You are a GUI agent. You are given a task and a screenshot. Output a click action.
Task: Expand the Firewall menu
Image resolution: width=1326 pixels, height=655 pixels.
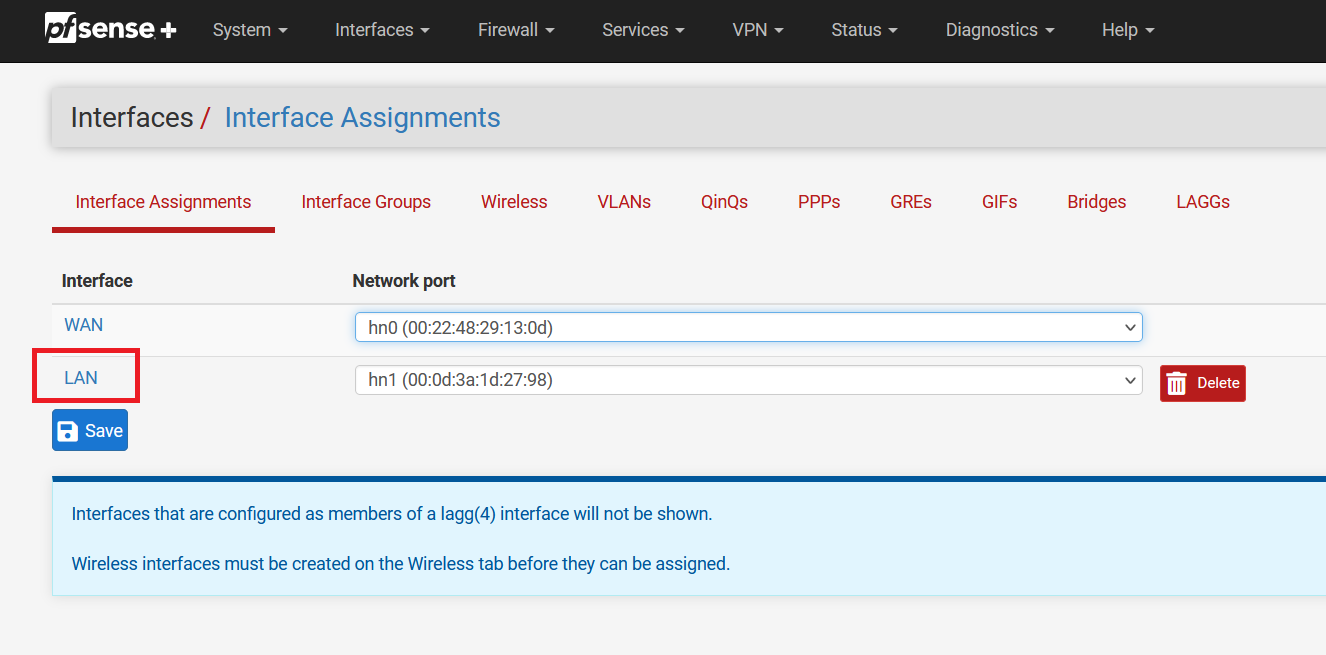point(515,30)
